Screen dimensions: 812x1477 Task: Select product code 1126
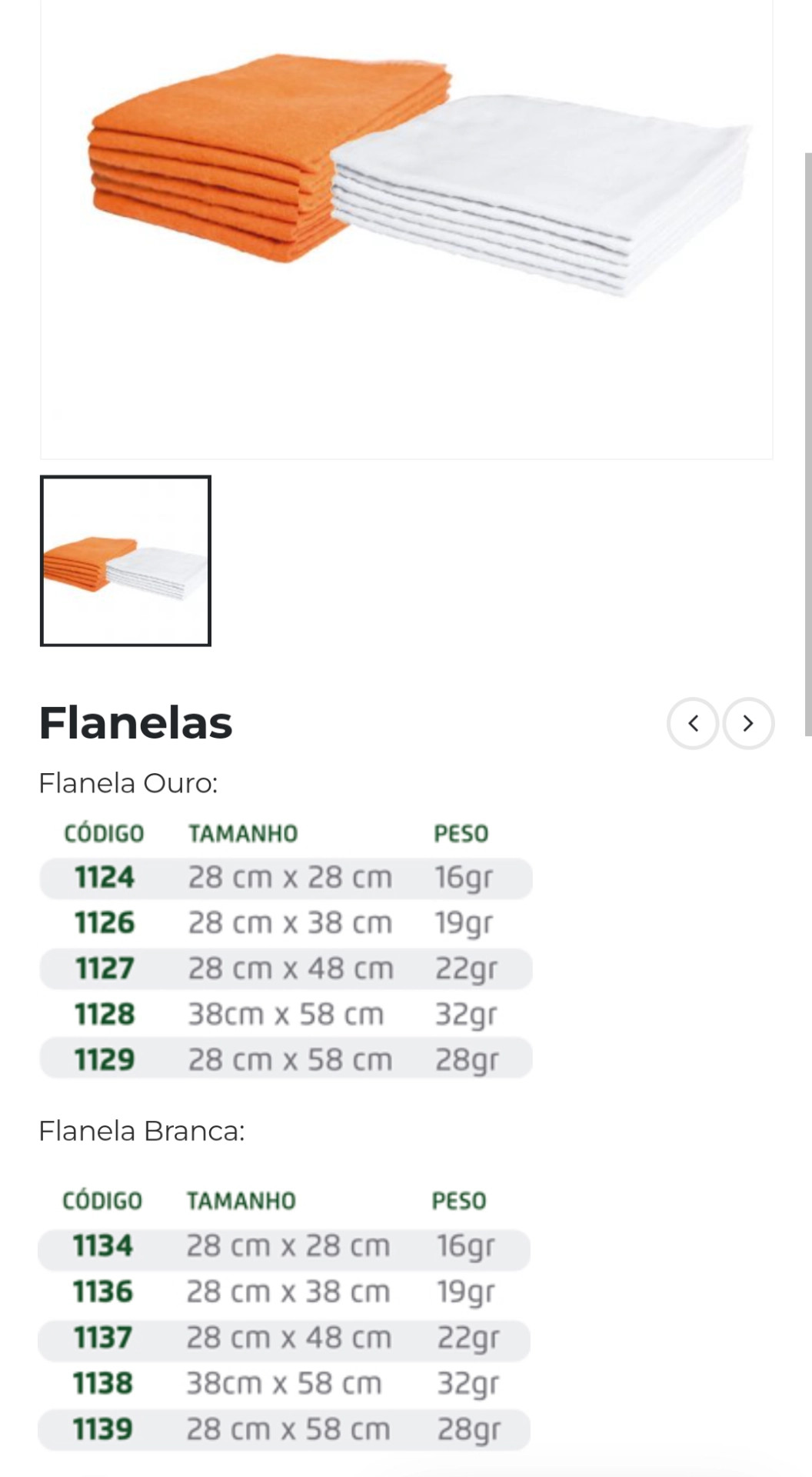pos(105,923)
